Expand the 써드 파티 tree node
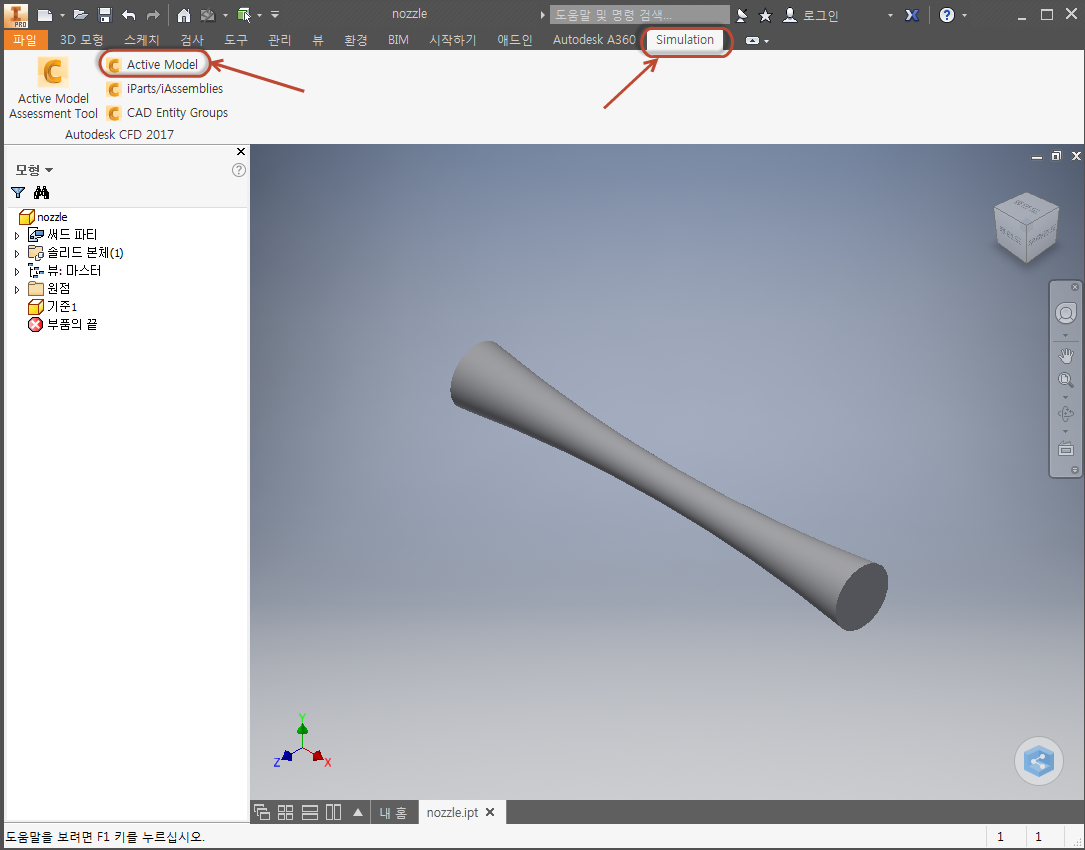This screenshot has width=1085, height=850. pos(17,236)
